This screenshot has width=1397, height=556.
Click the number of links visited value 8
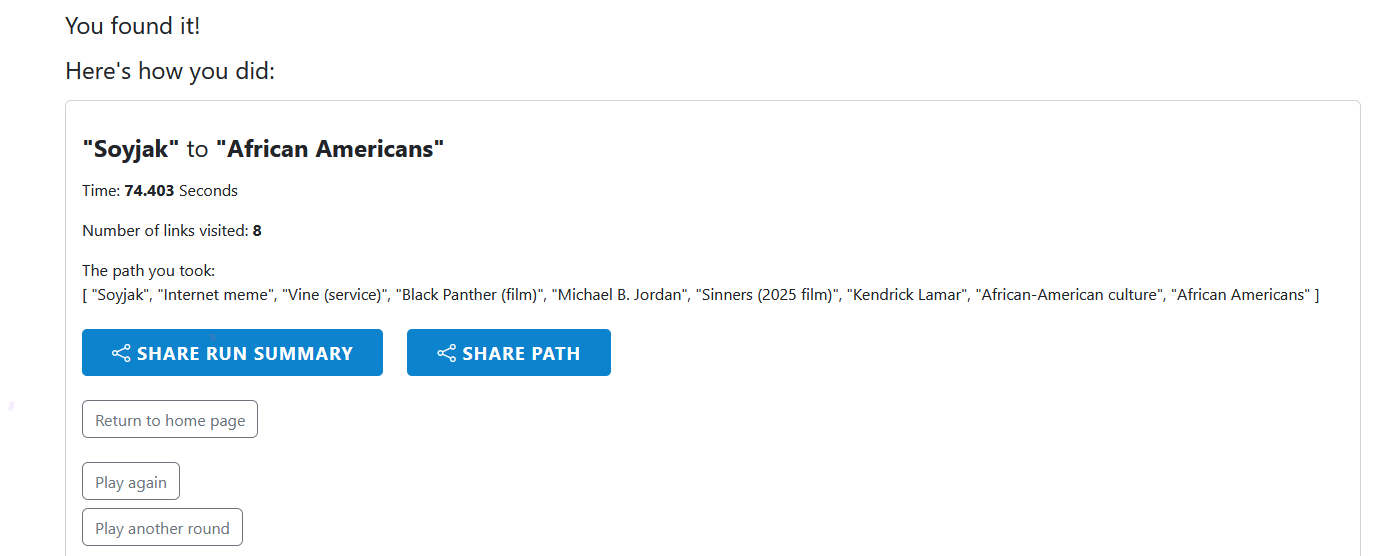tap(257, 231)
